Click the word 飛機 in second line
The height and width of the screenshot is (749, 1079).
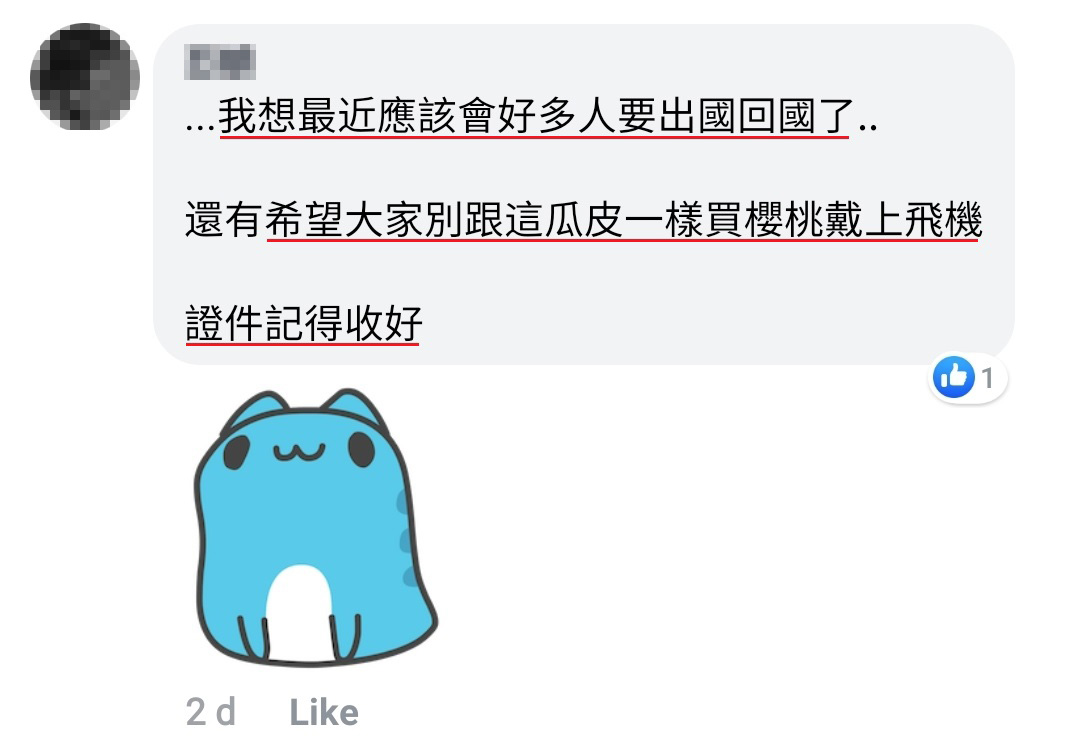click(x=943, y=220)
